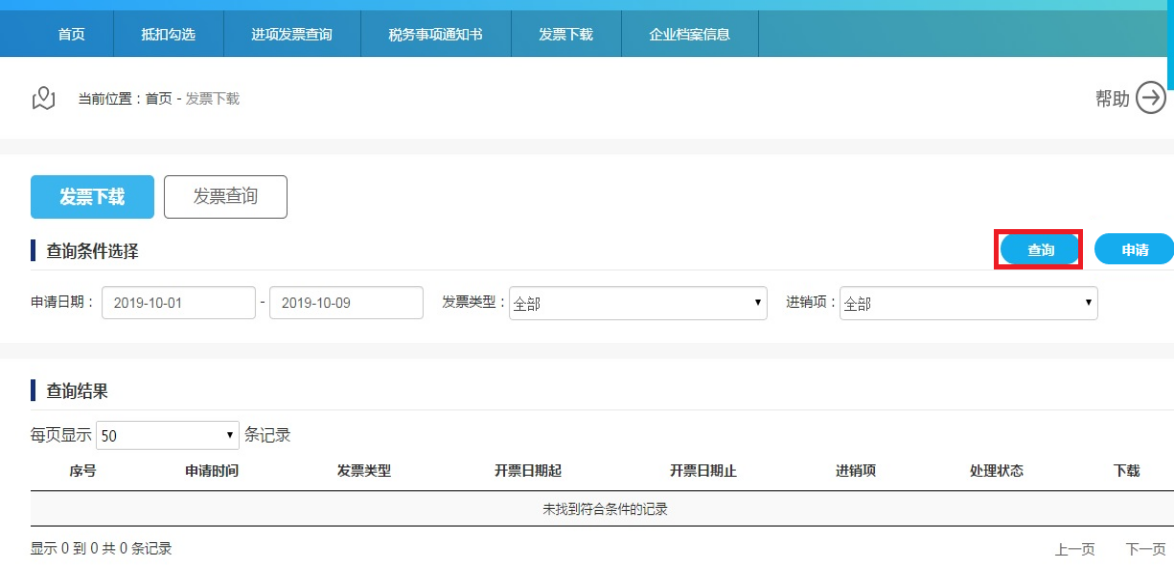Open the 首页 navigation menu item
The width and height of the screenshot is (1174, 568).
[x=71, y=34]
